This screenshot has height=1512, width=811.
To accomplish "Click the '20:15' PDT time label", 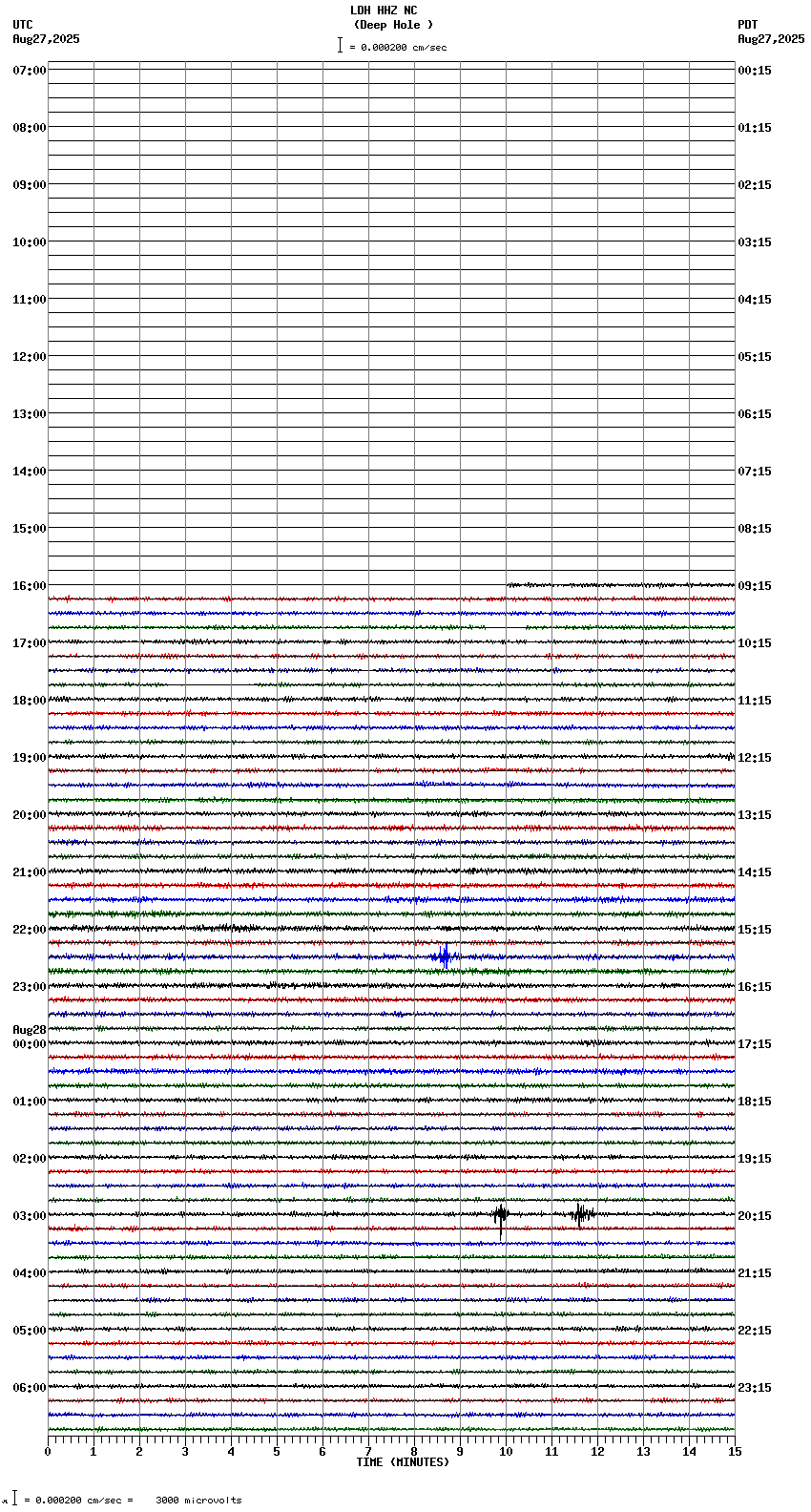I will point(755,1216).
